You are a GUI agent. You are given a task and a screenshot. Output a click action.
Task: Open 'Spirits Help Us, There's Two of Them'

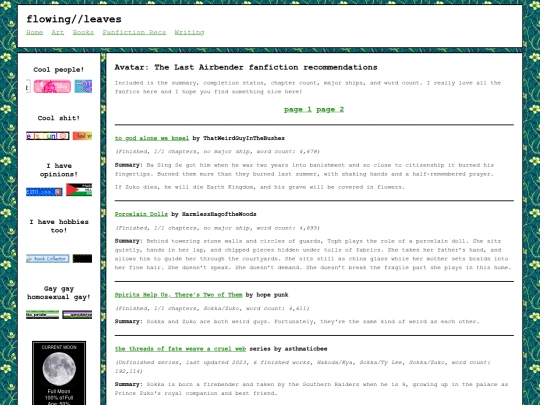pos(178,295)
